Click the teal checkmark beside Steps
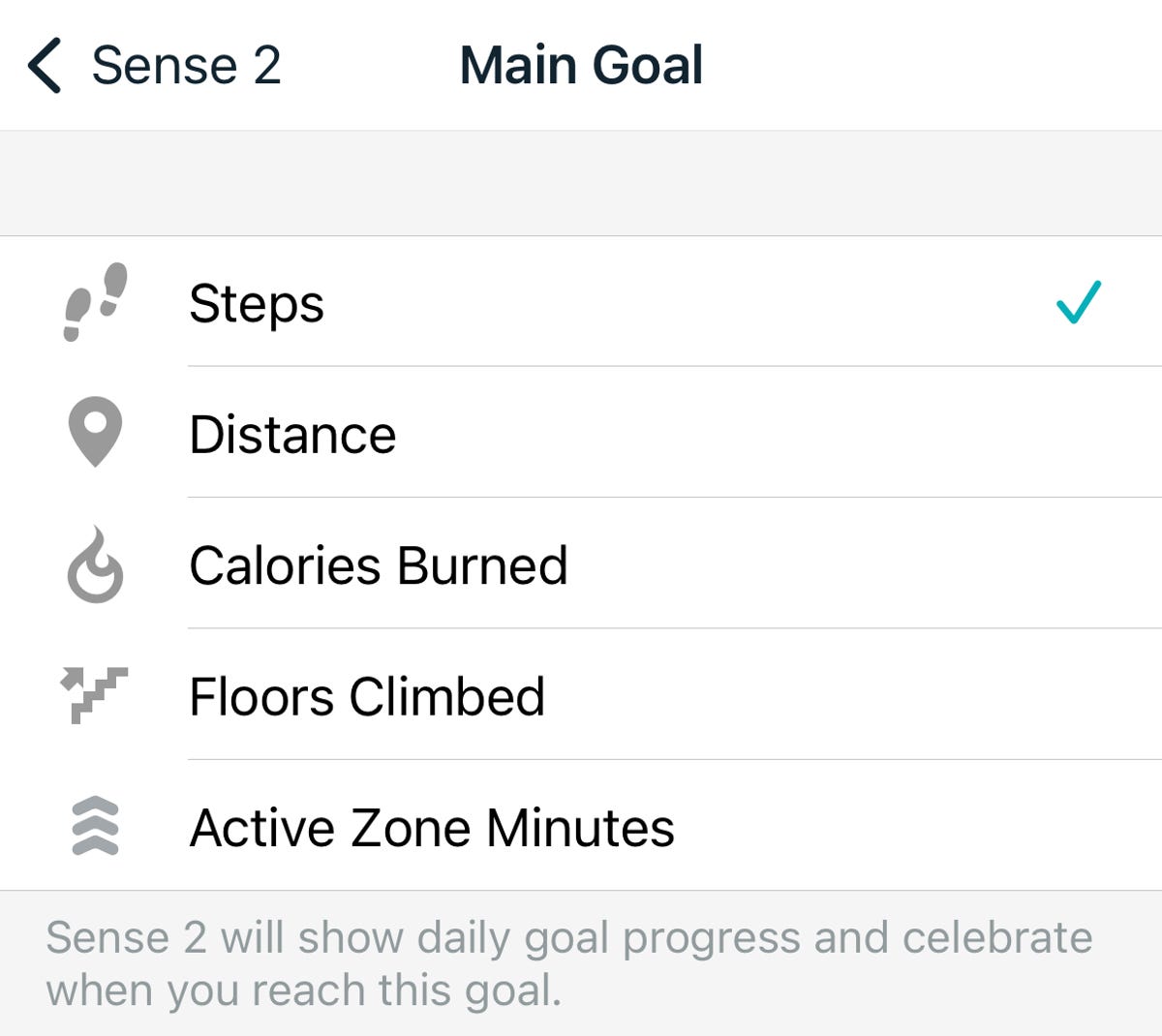The height and width of the screenshot is (1036, 1162). click(x=1078, y=302)
